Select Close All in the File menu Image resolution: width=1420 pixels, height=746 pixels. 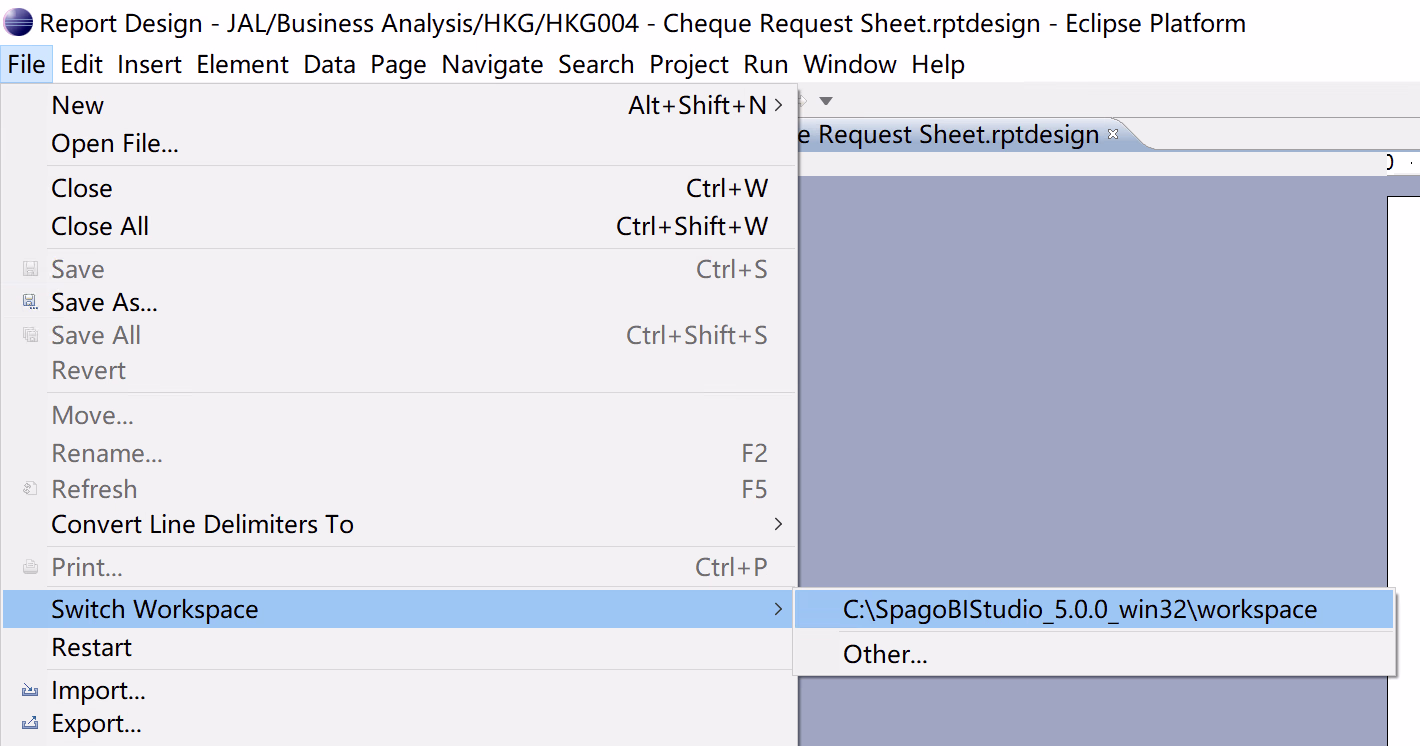(x=100, y=227)
